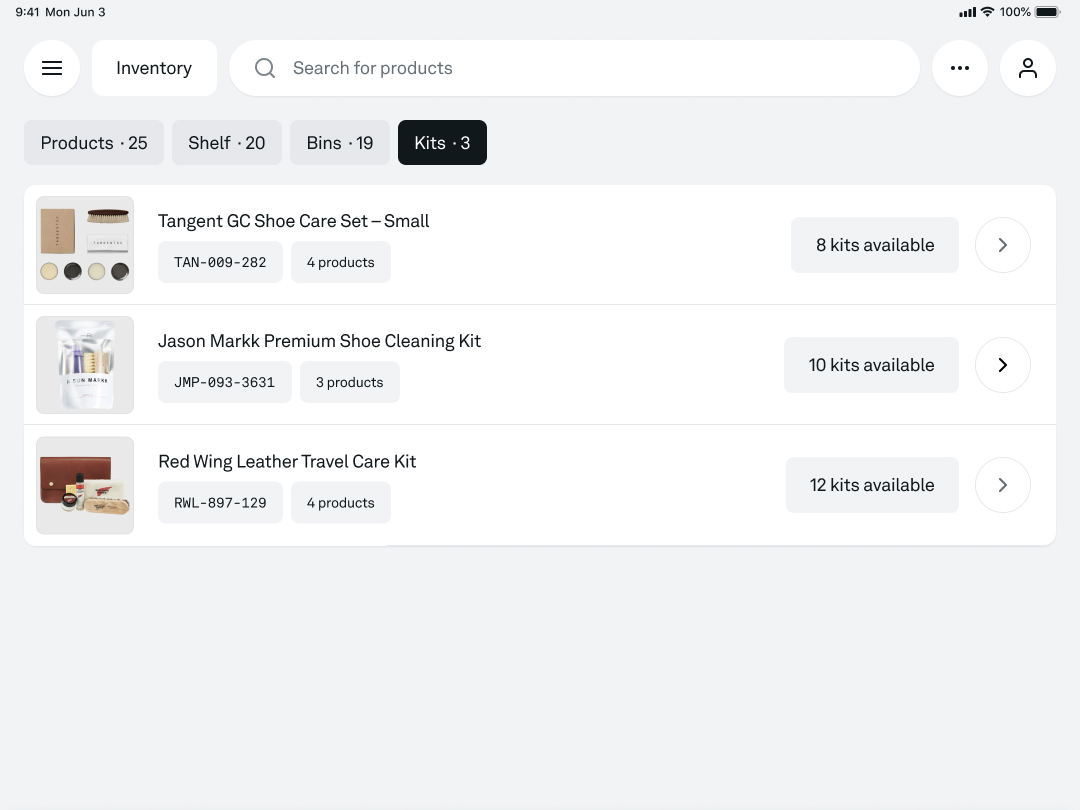
Task: Expand the Jason Markk kit with chevron arrow
Action: tap(1003, 365)
